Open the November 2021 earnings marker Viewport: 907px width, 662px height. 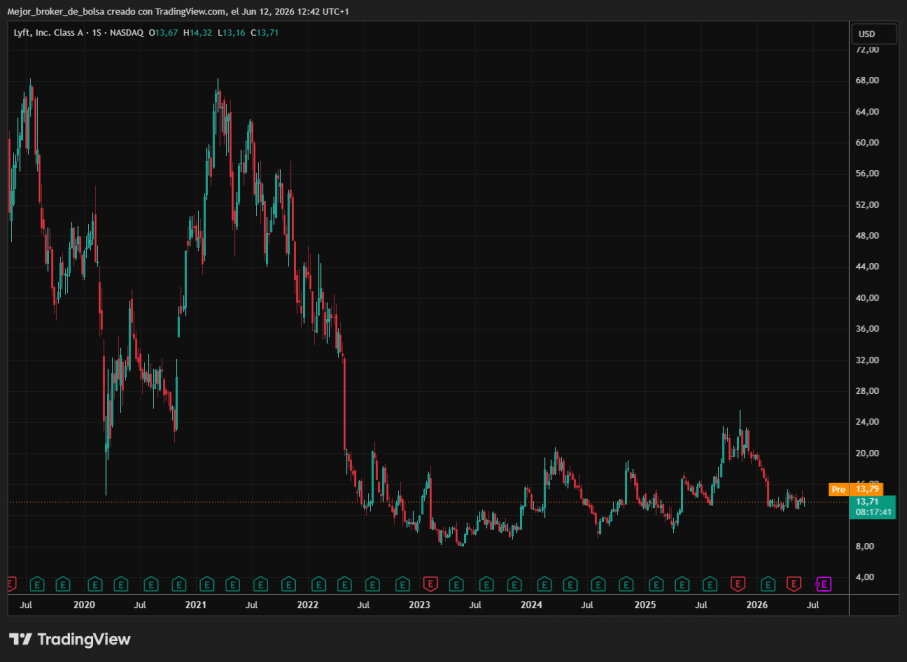288,584
